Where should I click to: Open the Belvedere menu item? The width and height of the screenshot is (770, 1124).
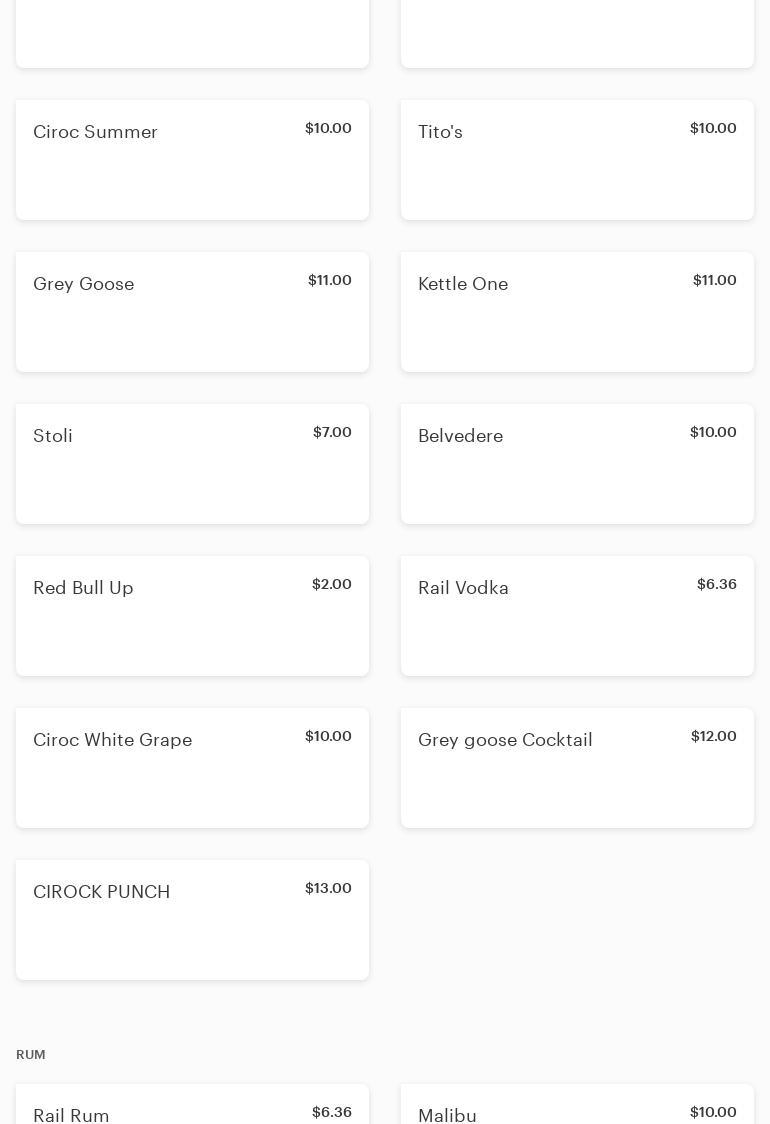(x=577, y=464)
